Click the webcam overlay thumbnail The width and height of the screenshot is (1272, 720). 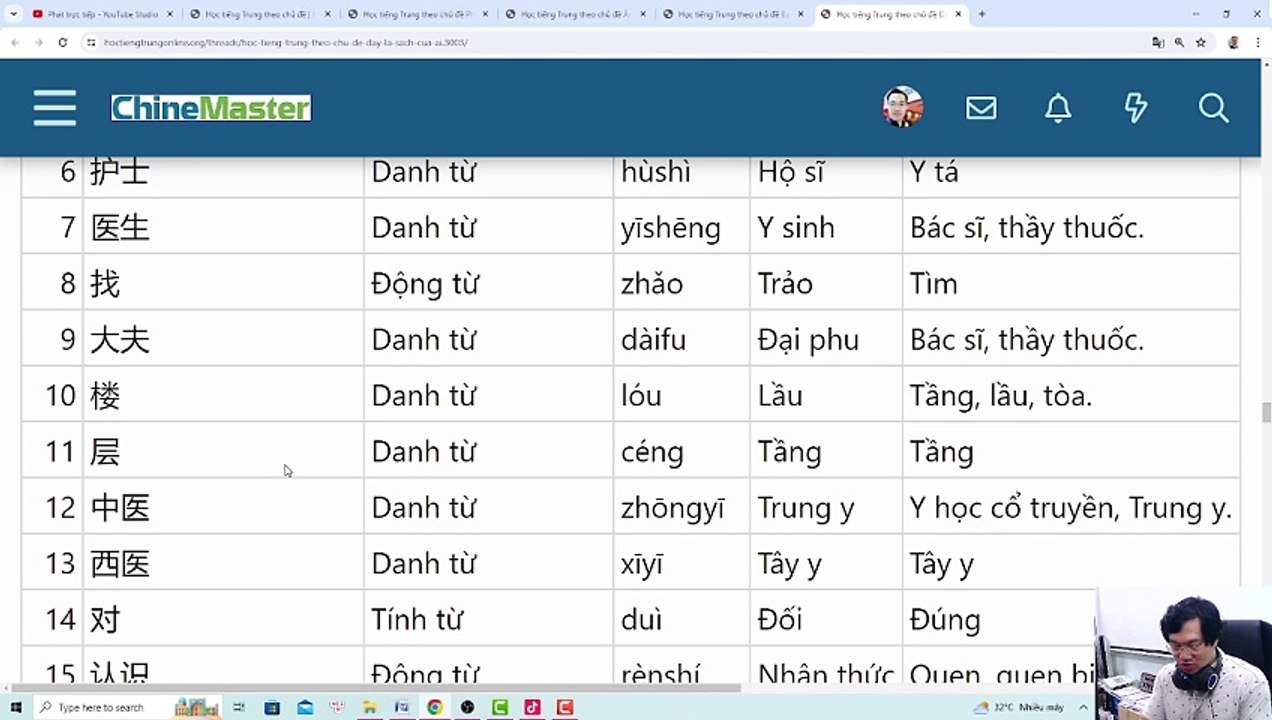[x=1183, y=652]
